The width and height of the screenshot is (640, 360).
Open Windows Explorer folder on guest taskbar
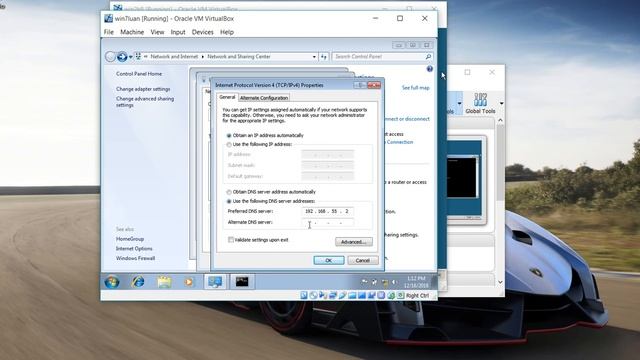pos(164,282)
